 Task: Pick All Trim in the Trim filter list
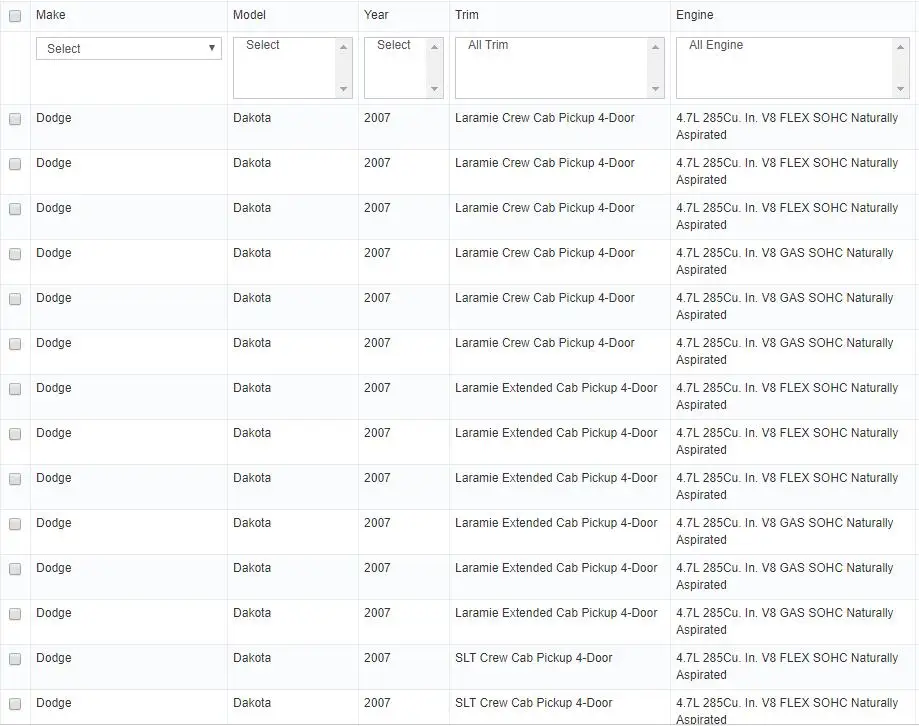(x=488, y=45)
